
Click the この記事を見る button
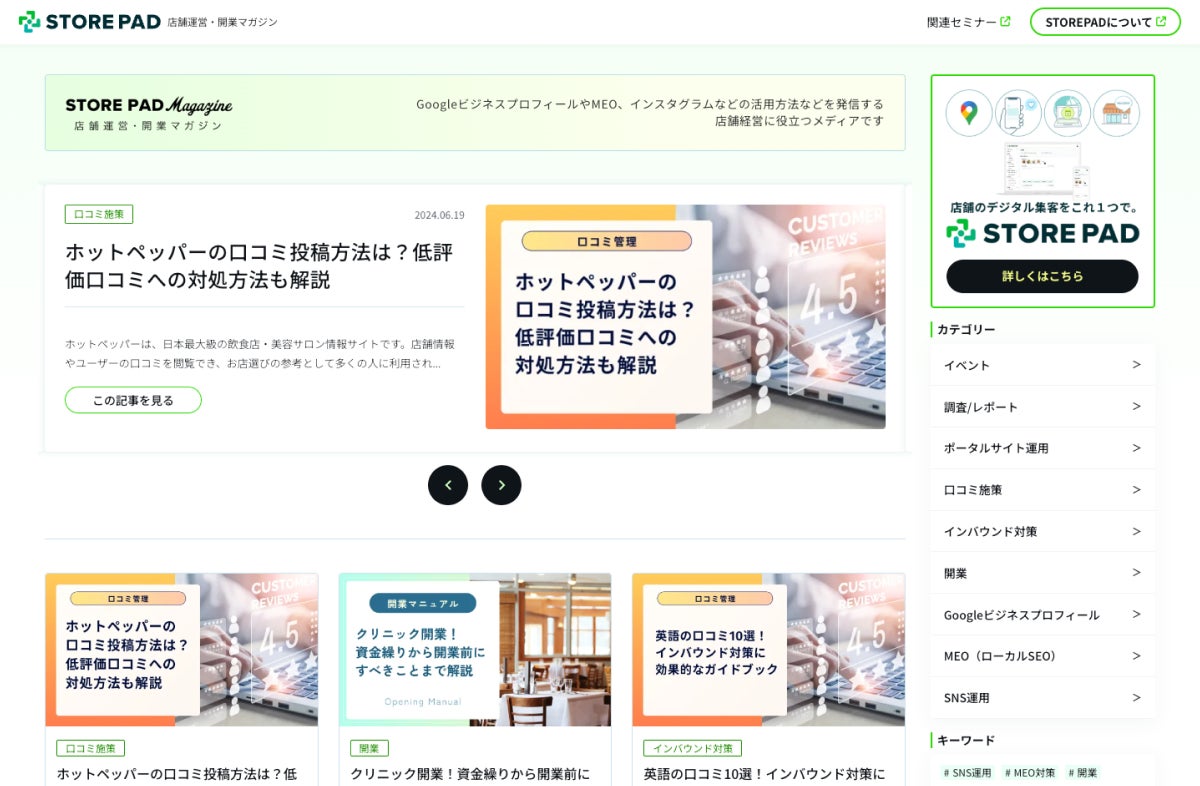[x=133, y=400]
